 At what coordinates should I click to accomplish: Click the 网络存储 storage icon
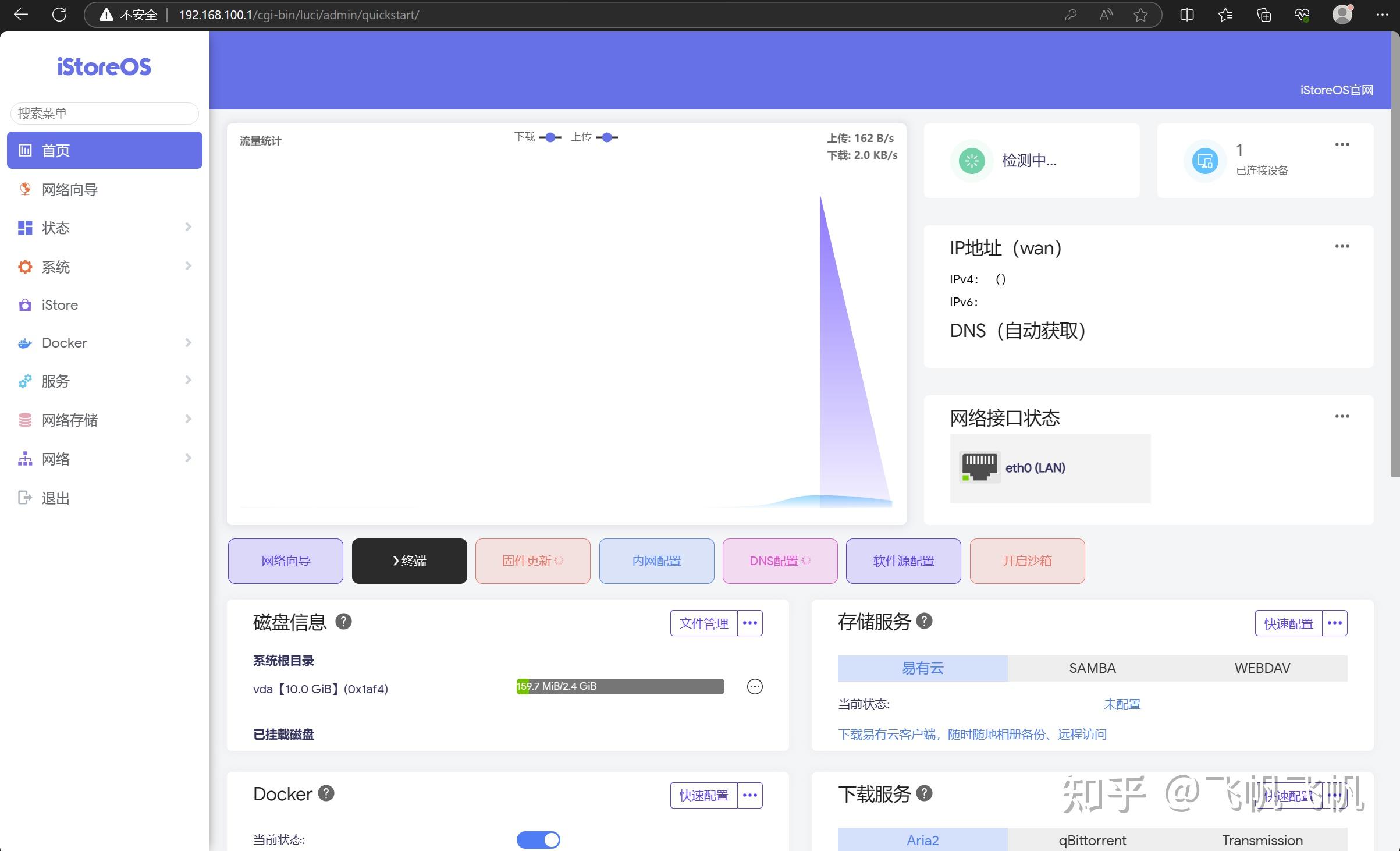point(25,420)
